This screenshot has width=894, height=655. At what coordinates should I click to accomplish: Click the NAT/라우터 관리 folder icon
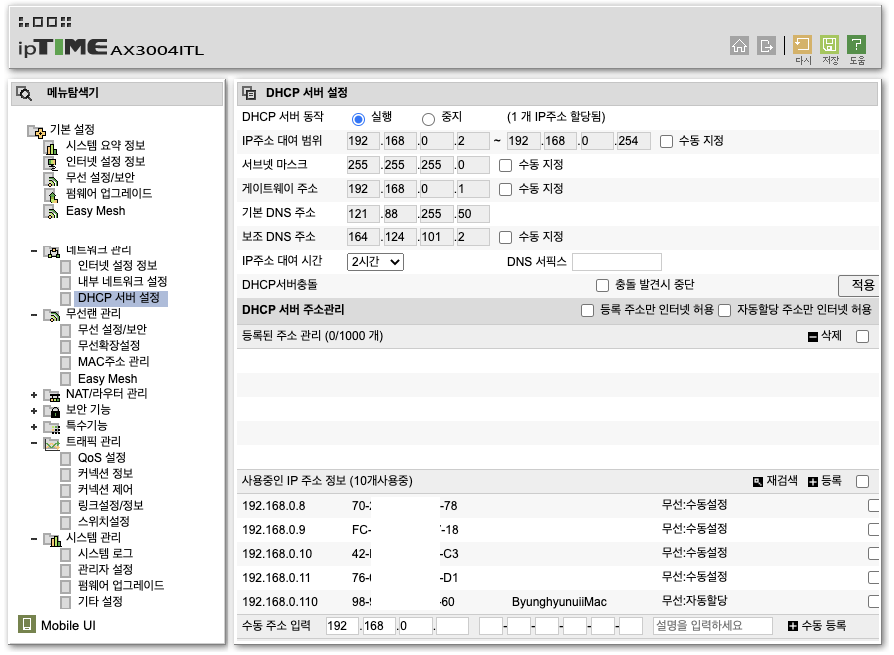click(52, 395)
